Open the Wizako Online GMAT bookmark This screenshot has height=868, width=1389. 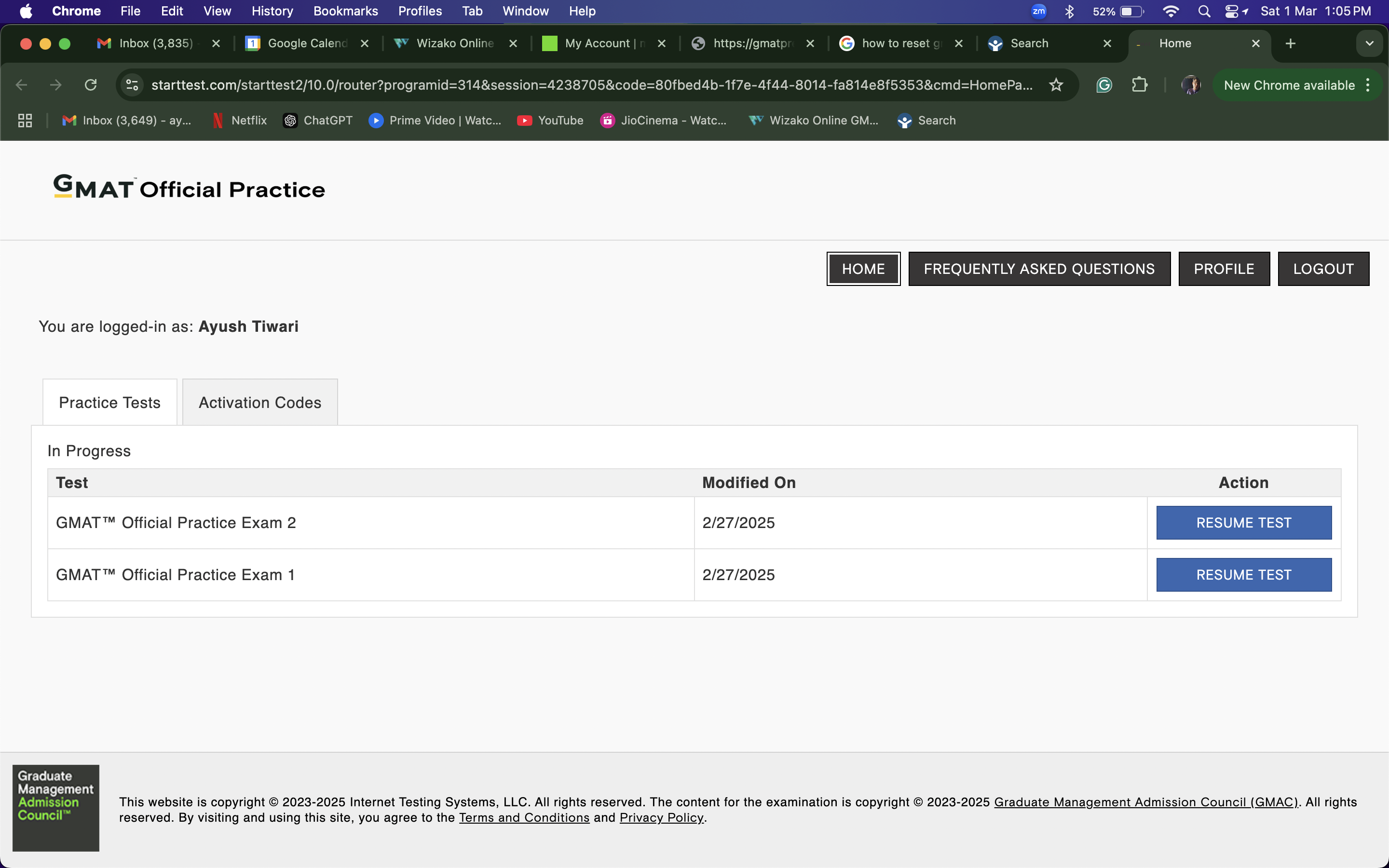click(x=813, y=121)
